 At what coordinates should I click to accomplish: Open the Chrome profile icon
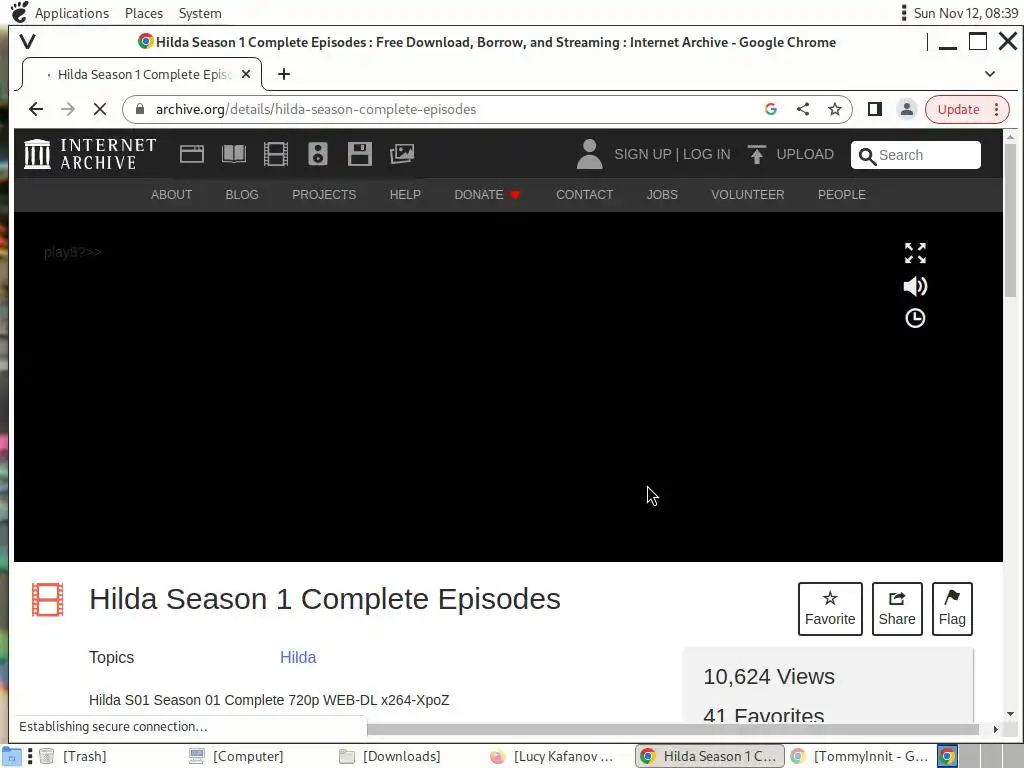[x=906, y=109]
